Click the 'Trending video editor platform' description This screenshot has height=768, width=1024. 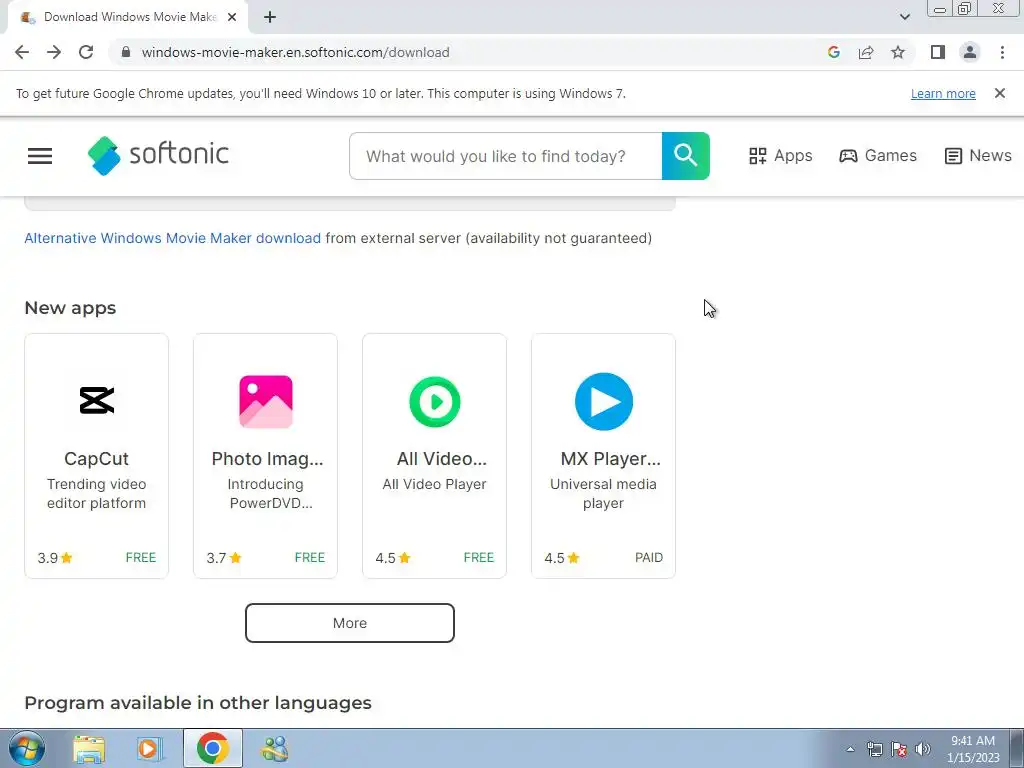pyautogui.click(x=97, y=494)
